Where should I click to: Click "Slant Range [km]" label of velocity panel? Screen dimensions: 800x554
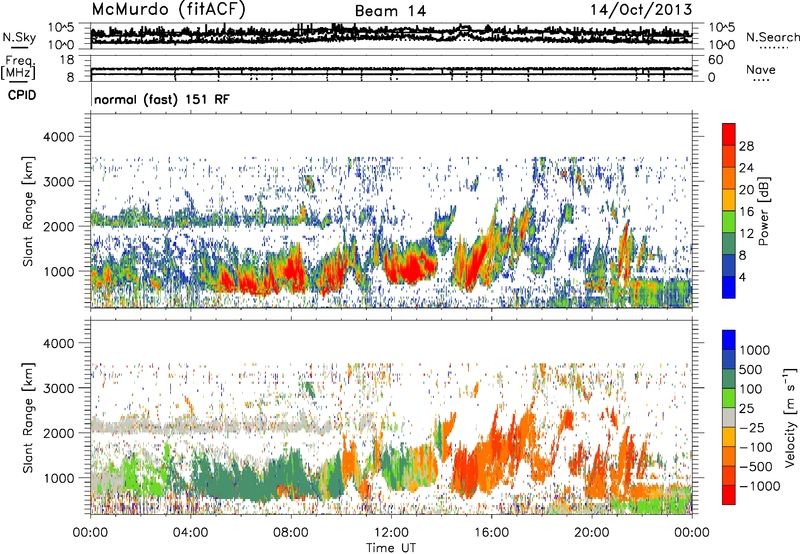[x=28, y=418]
